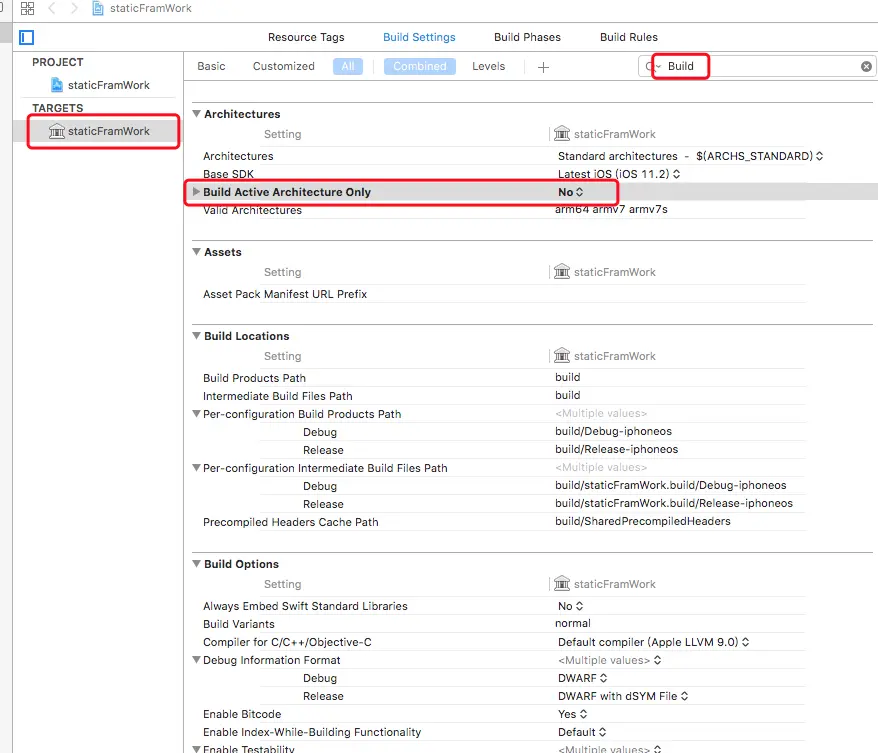Viewport: 878px width, 753px height.
Task: Select Intermediate Build Files Path value build
Action: [x=567, y=395]
